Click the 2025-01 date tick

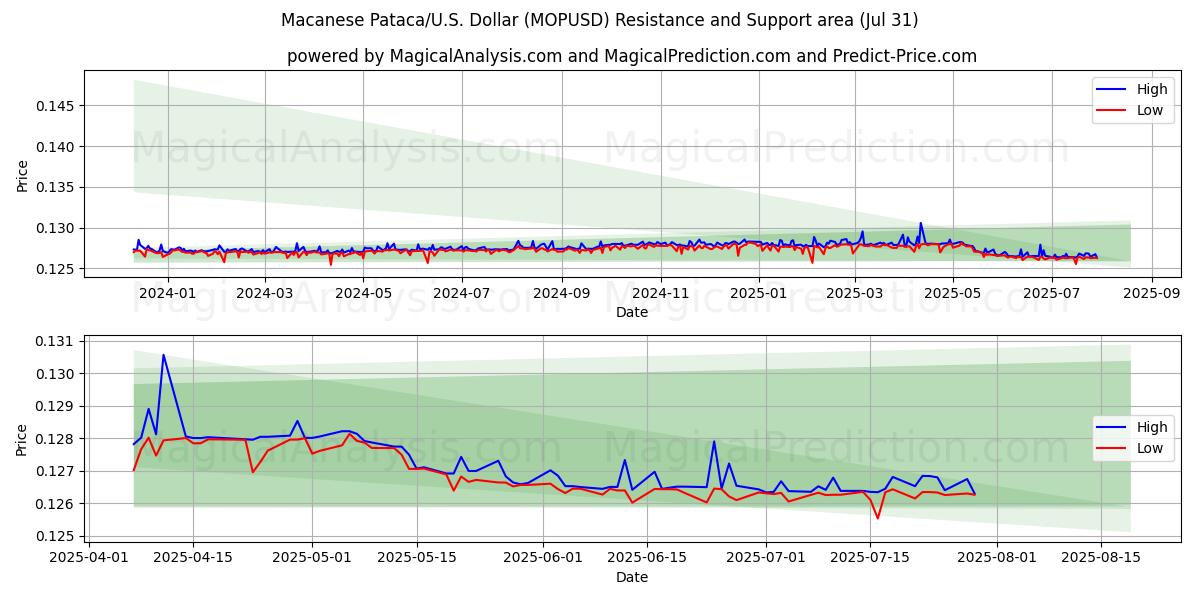coord(760,293)
